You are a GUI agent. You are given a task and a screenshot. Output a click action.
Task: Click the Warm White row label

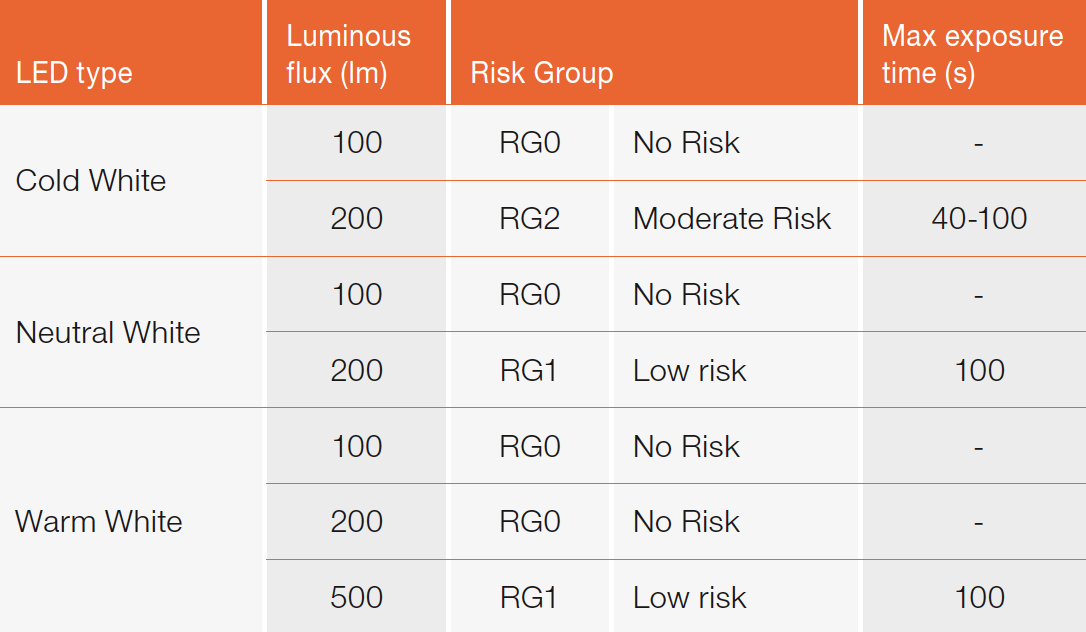coord(99,521)
